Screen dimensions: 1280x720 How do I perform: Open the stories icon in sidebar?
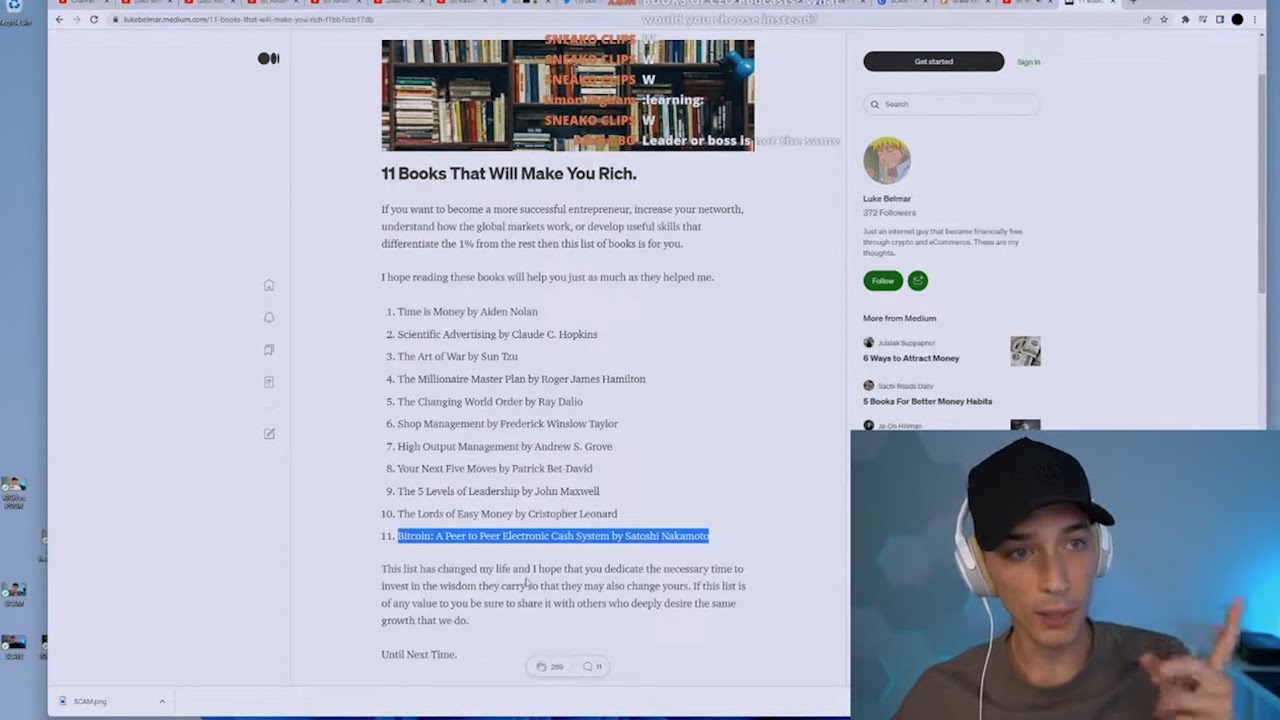(269, 382)
